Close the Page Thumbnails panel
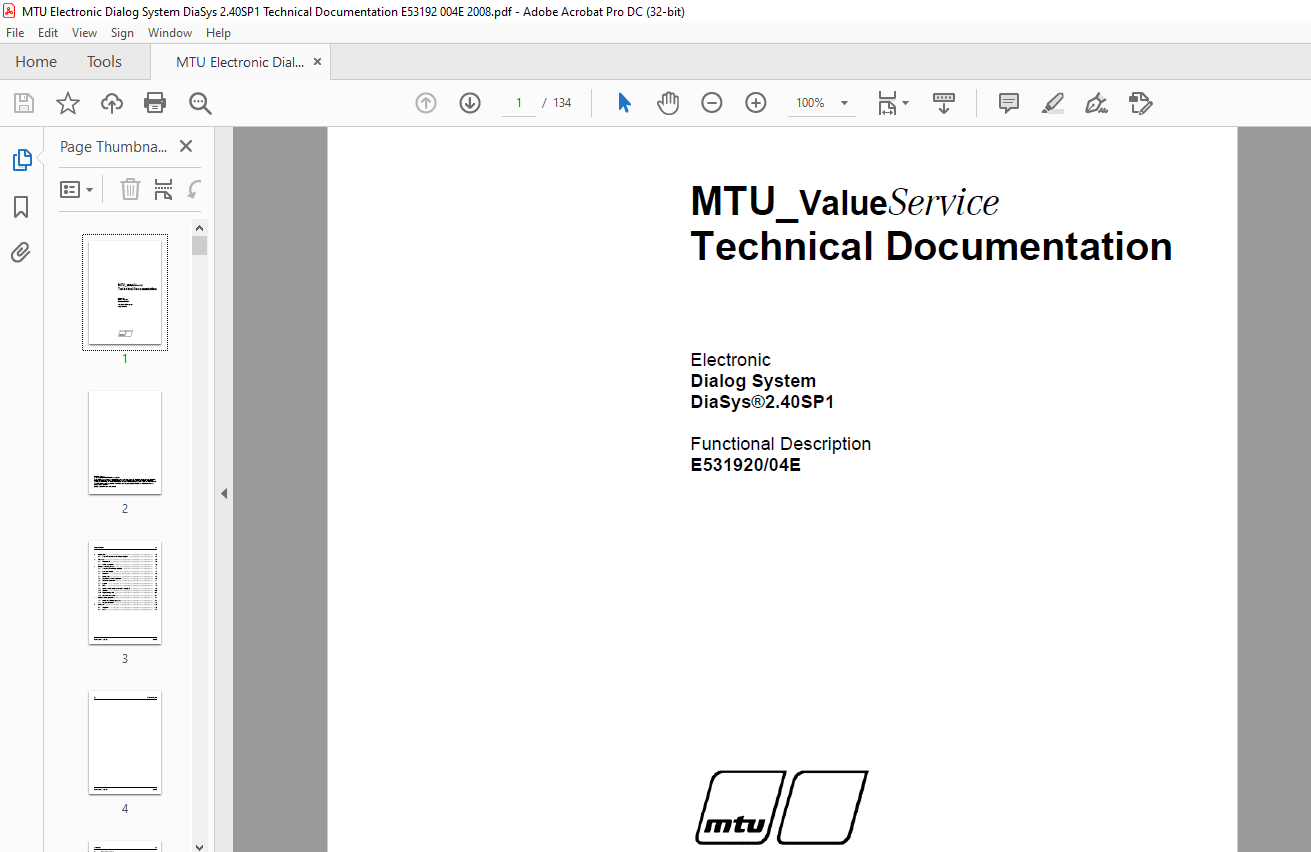Image resolution: width=1311 pixels, height=852 pixels. point(186,146)
